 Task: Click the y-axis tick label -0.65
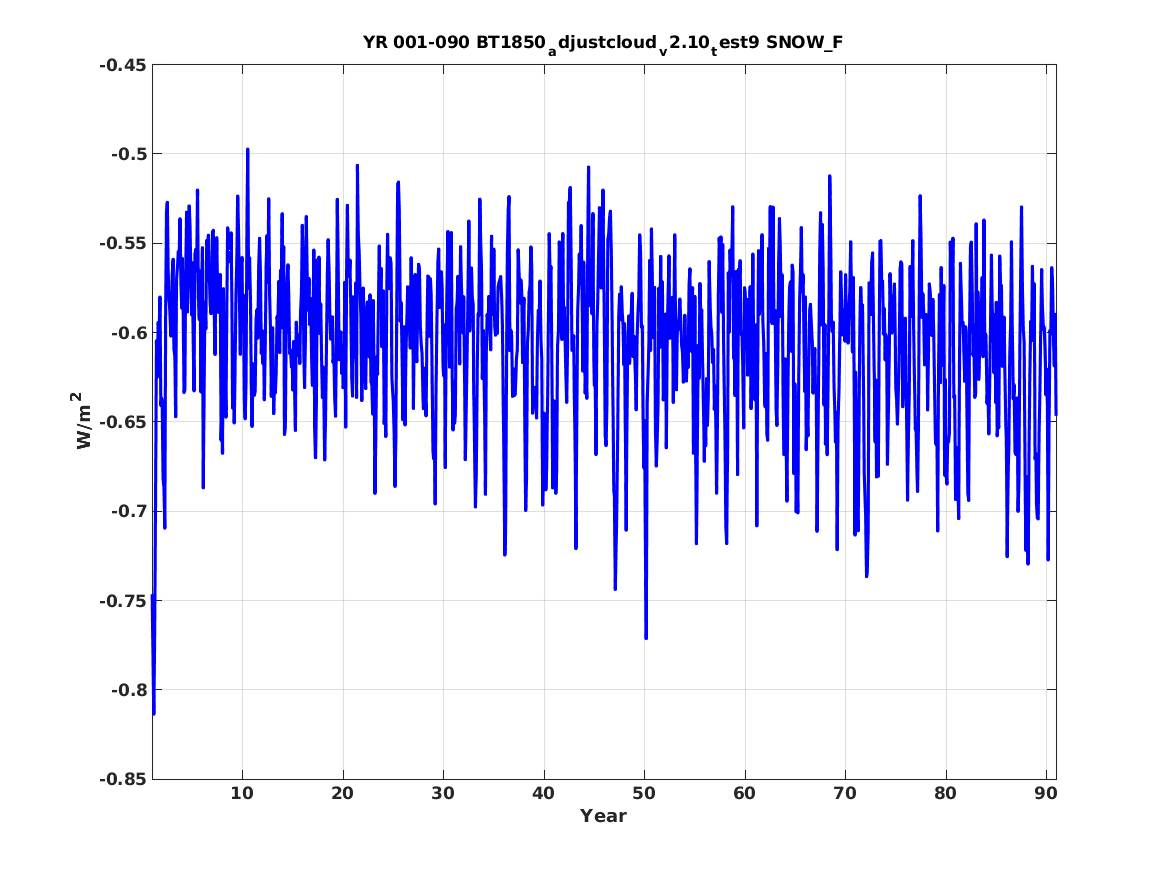click(123, 422)
